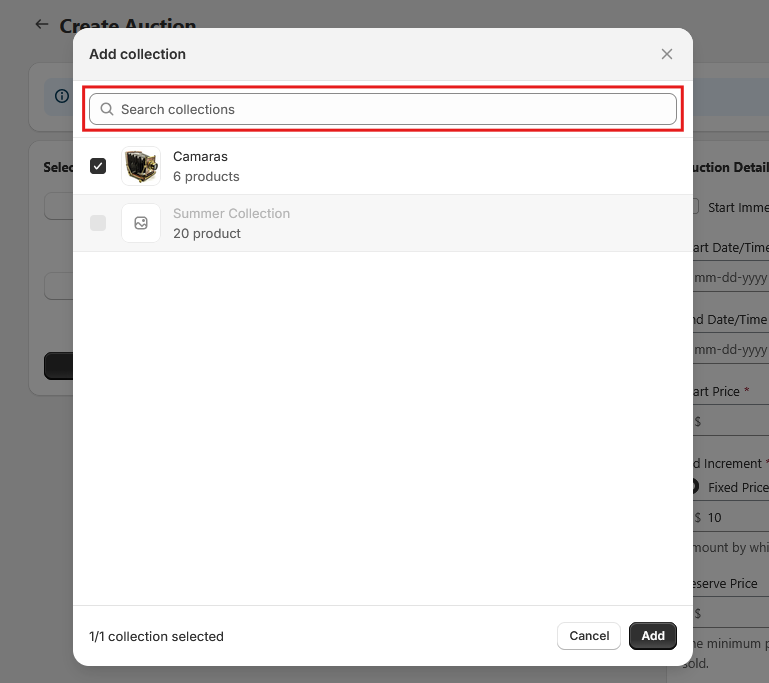
Task: Confirm with the Add button
Action: pyautogui.click(x=653, y=636)
